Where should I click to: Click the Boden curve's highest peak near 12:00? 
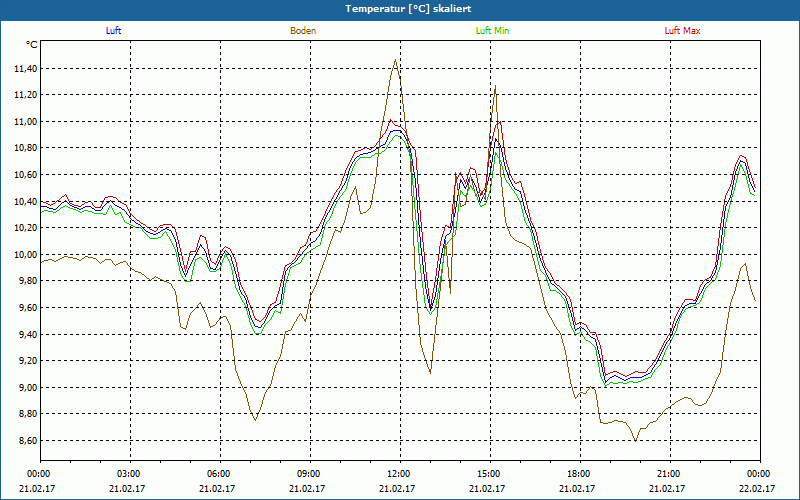tap(396, 60)
